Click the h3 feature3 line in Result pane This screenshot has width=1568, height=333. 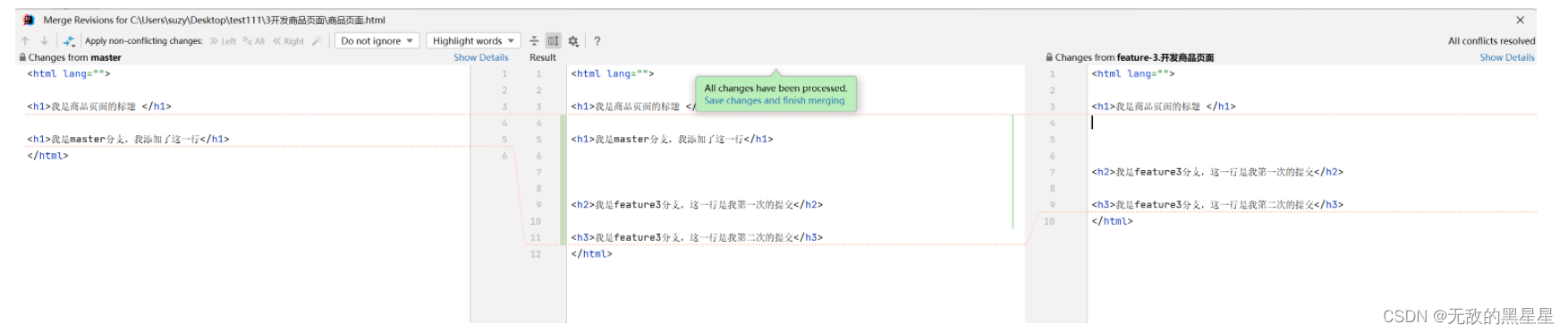pyautogui.click(x=697, y=238)
